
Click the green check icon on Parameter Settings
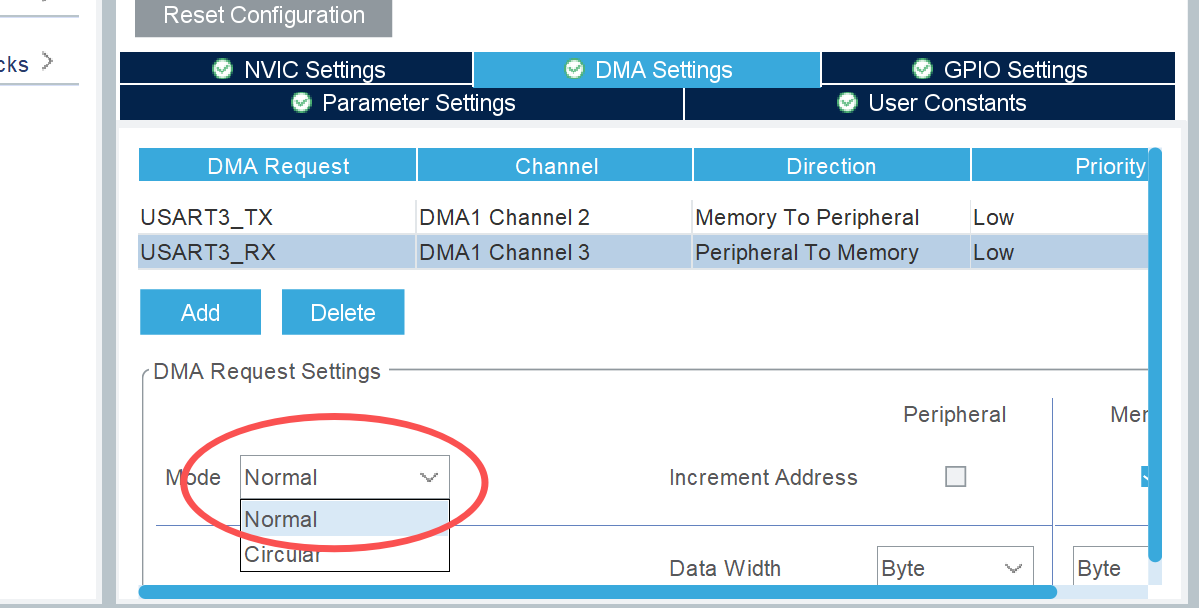point(301,102)
